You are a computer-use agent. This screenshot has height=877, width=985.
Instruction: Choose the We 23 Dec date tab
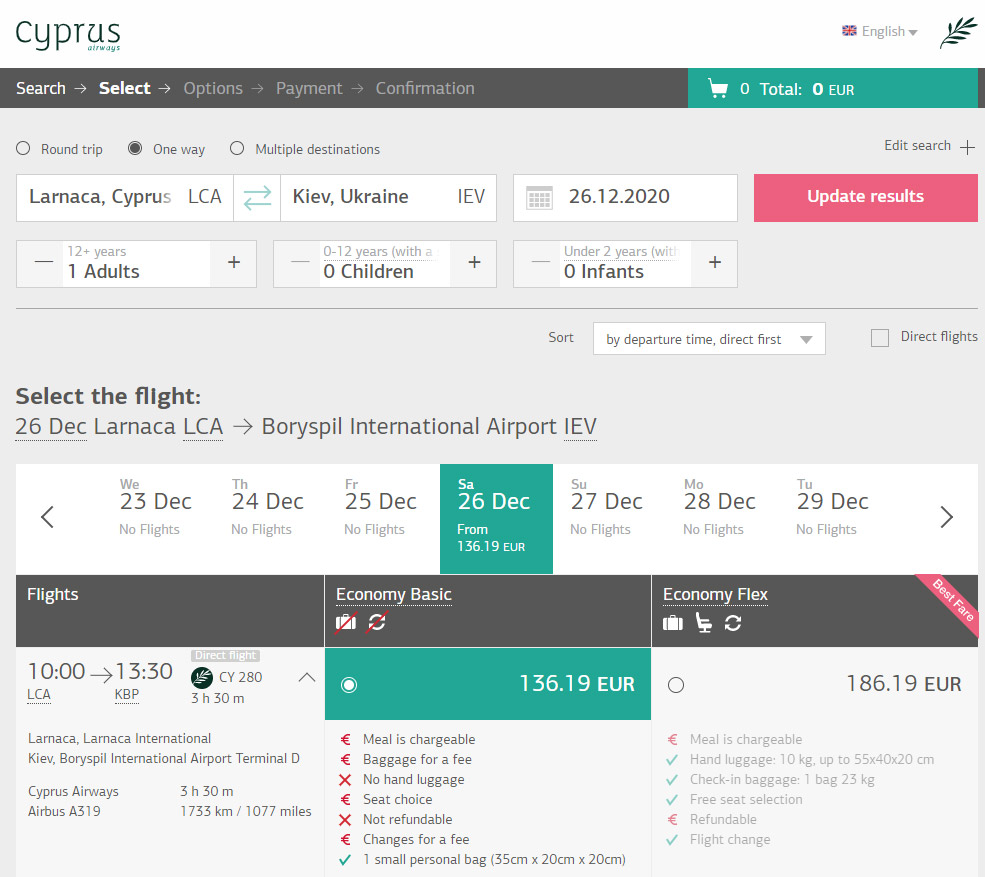[x=155, y=519]
